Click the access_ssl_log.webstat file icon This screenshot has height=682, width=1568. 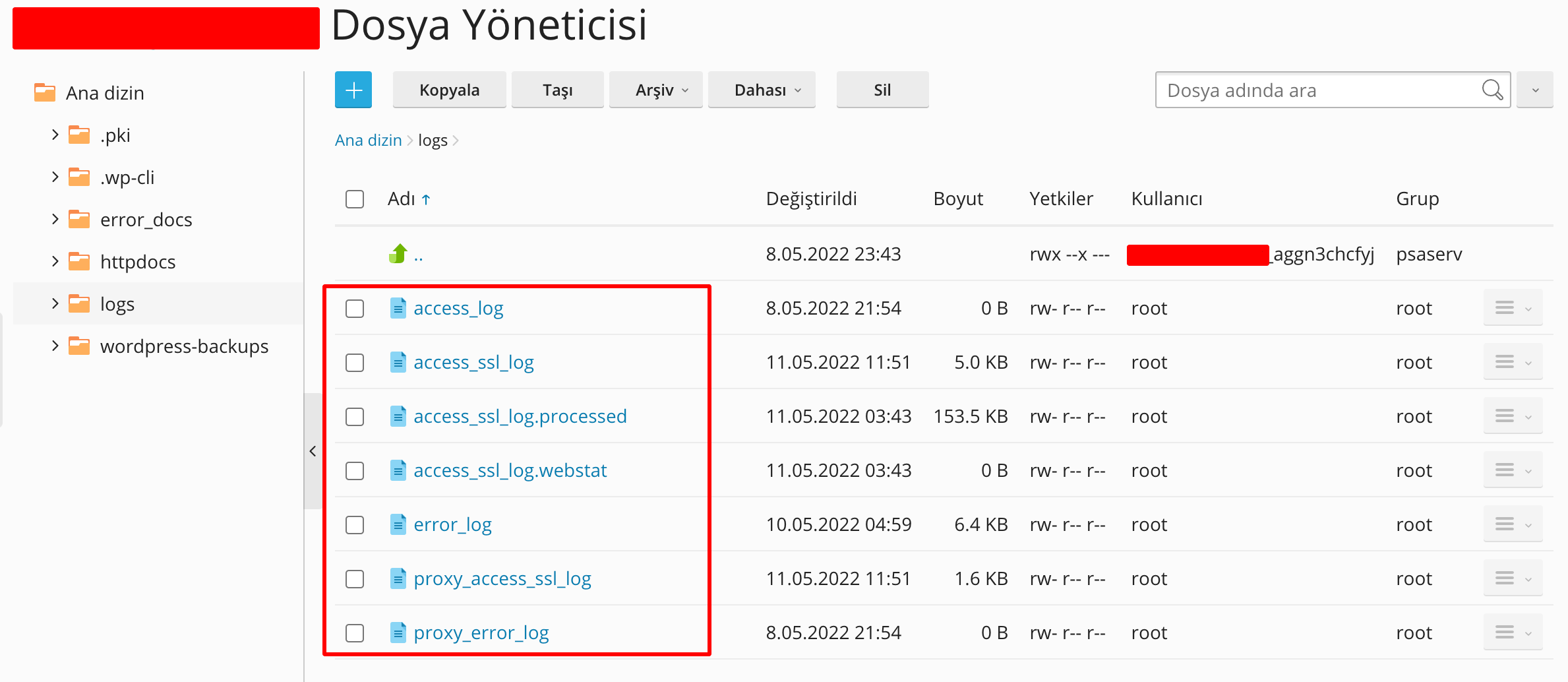398,470
